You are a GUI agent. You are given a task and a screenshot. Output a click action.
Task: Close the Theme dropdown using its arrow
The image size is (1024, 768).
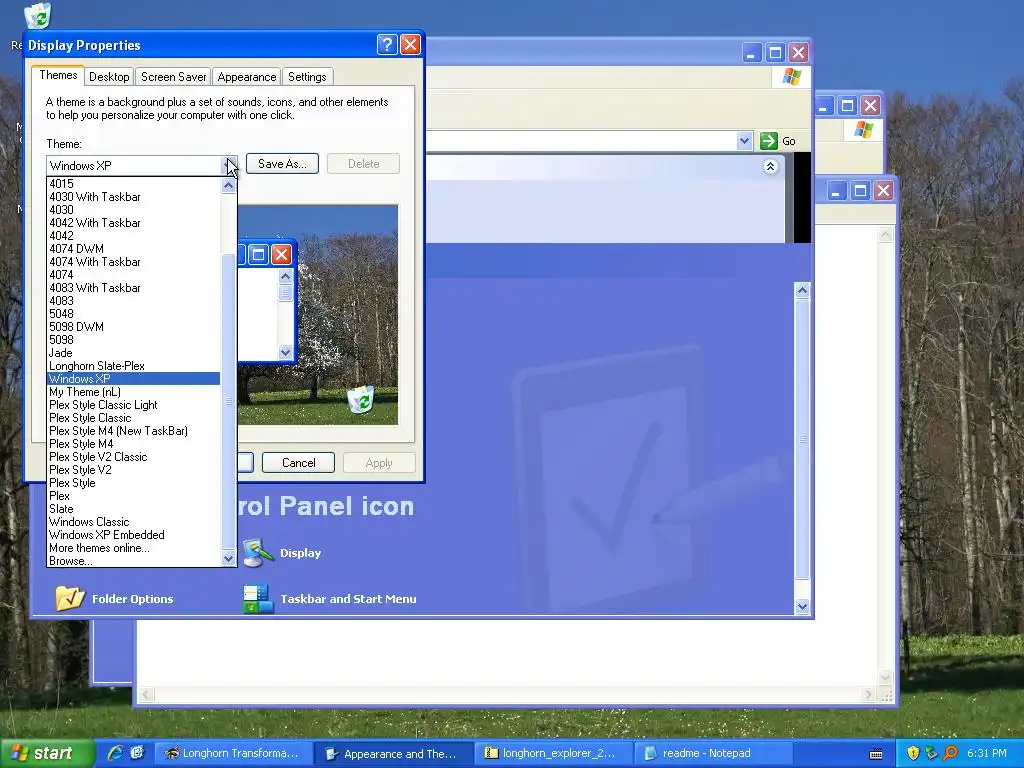229,165
